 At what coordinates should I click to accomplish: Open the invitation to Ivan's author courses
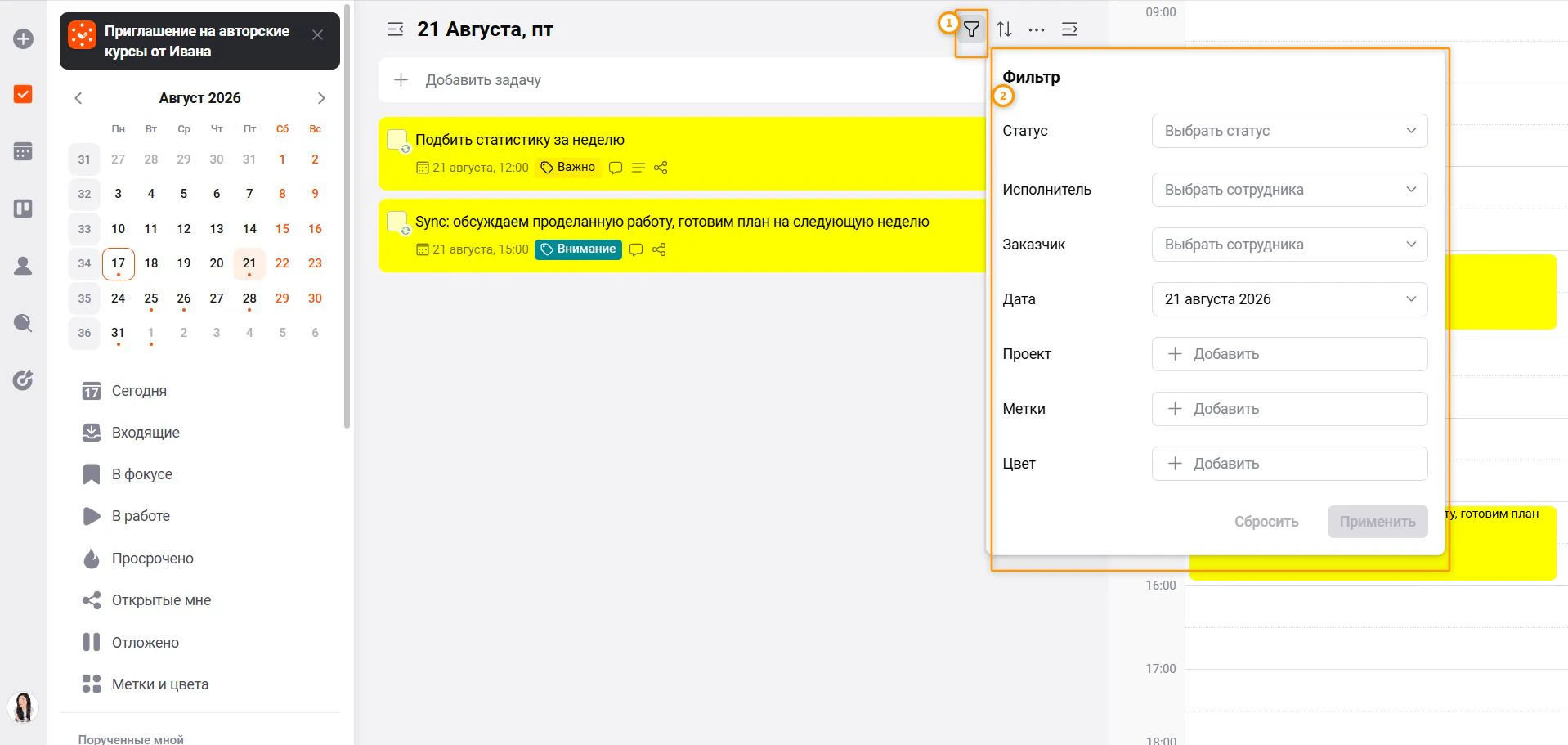coord(197,41)
